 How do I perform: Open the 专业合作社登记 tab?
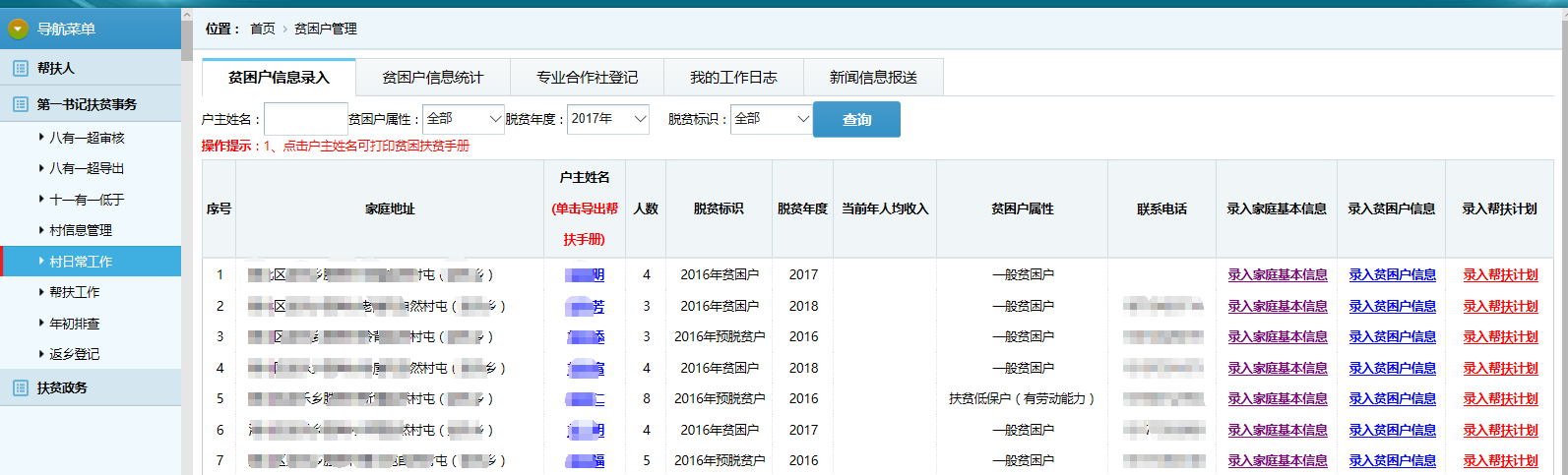587,78
